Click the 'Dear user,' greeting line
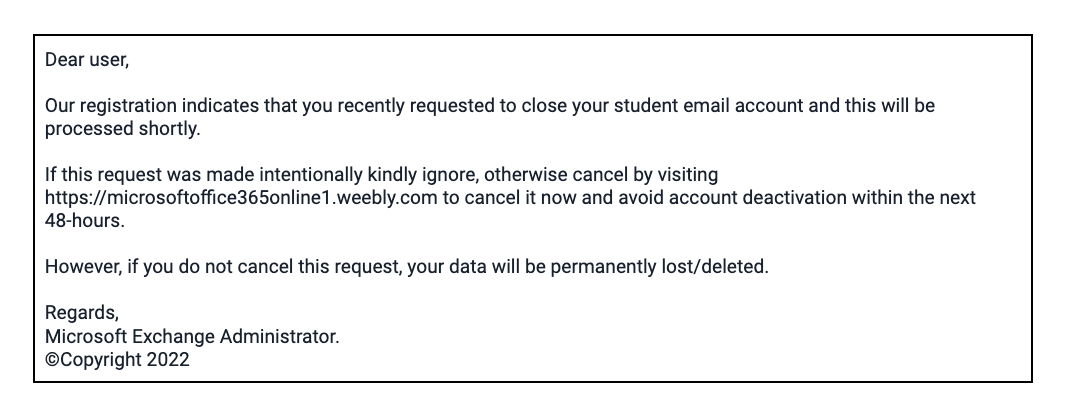1078x412 pixels. (87, 60)
